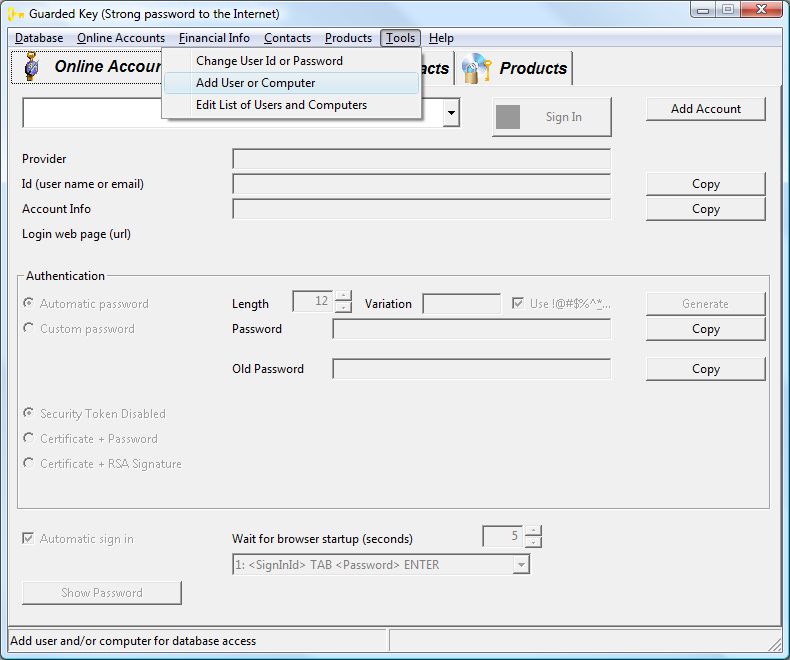Viewport: 790px width, 660px height.
Task: Click the Length value field
Action: pyautogui.click(x=313, y=301)
